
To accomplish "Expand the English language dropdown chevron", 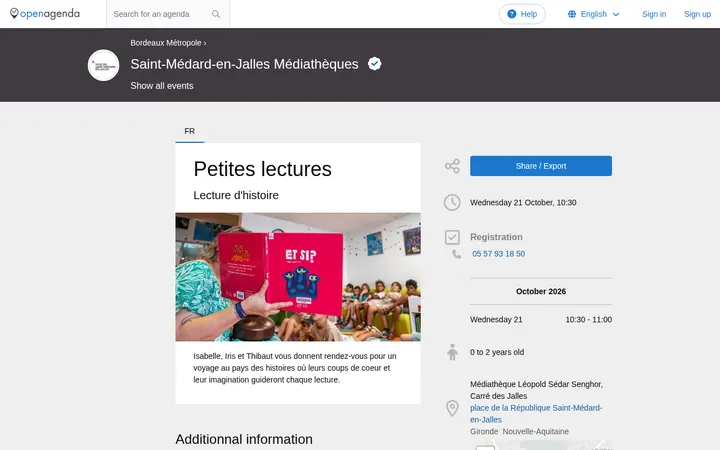I will (616, 14).
